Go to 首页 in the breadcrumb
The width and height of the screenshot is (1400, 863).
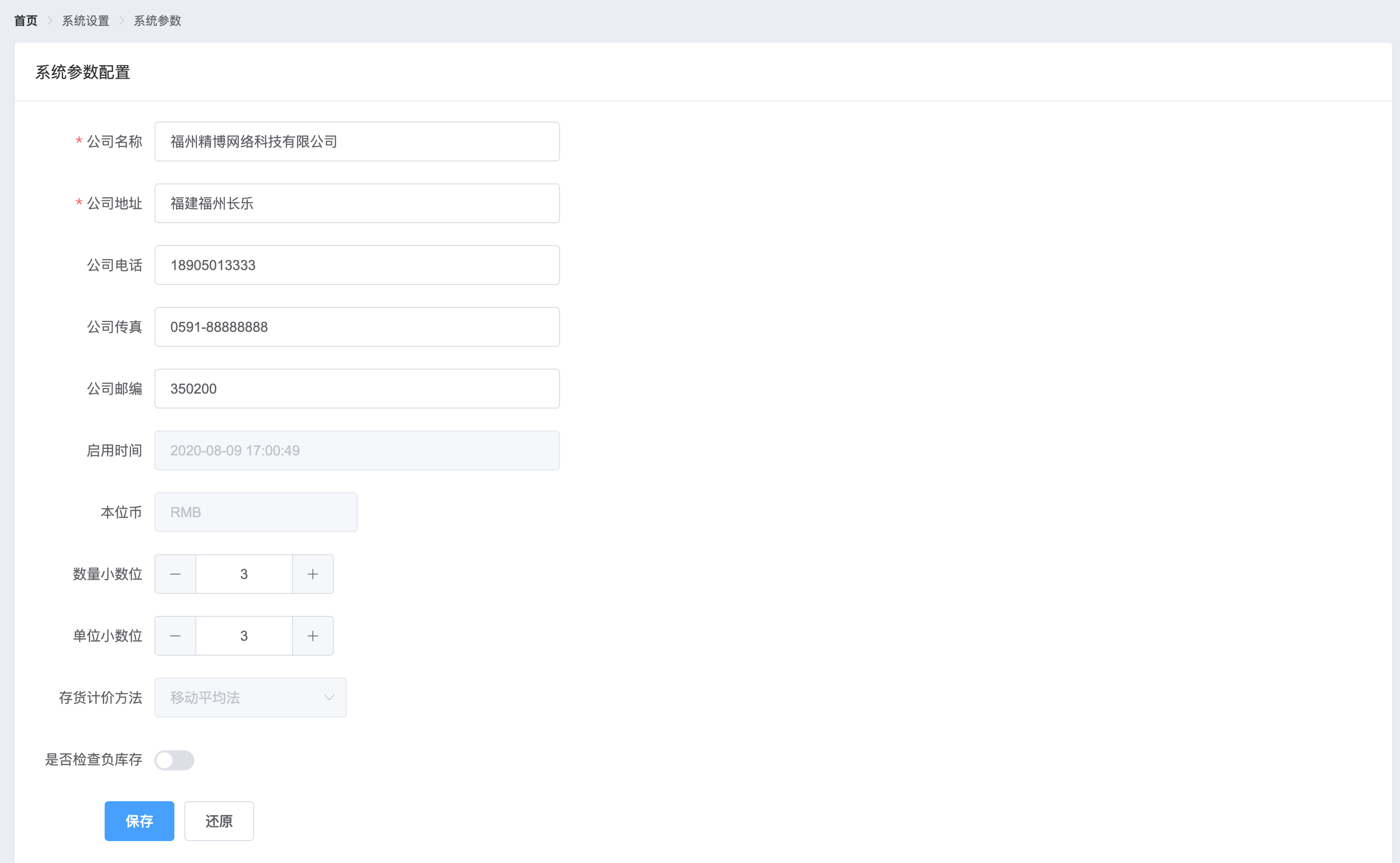[x=26, y=20]
